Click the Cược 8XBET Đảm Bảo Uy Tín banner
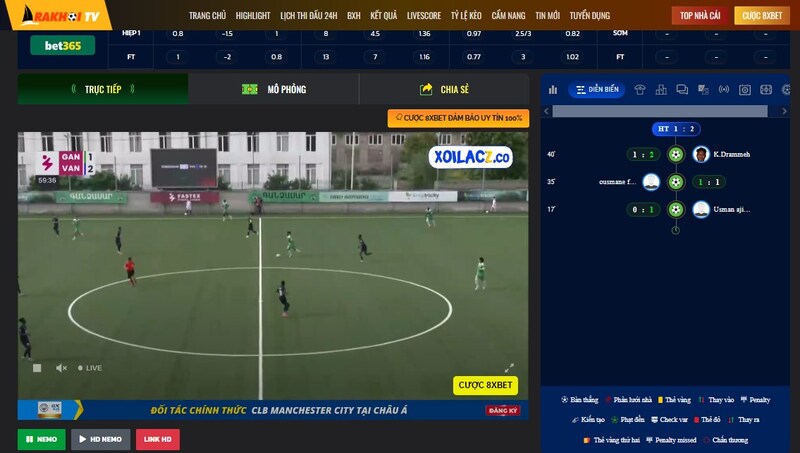800x453 pixels. pos(458,118)
